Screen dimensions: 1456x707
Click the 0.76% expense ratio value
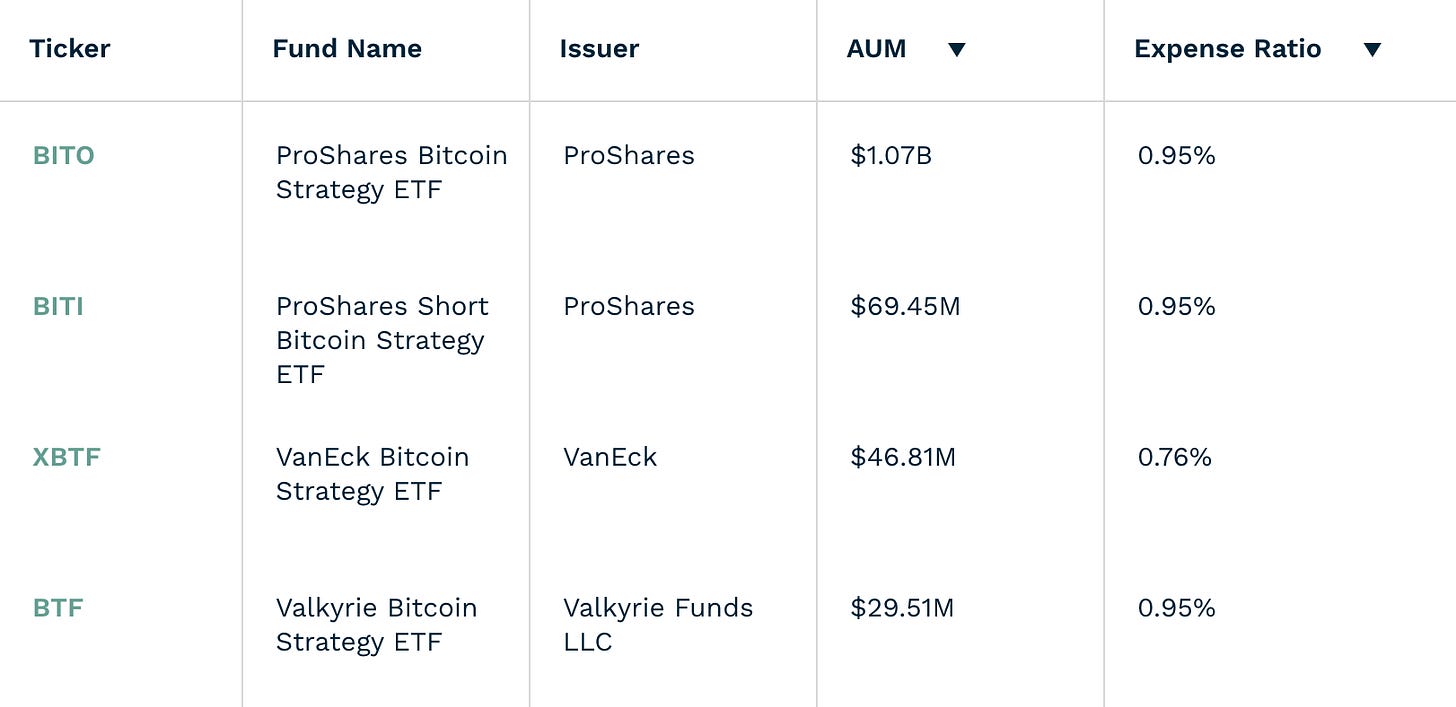1174,457
